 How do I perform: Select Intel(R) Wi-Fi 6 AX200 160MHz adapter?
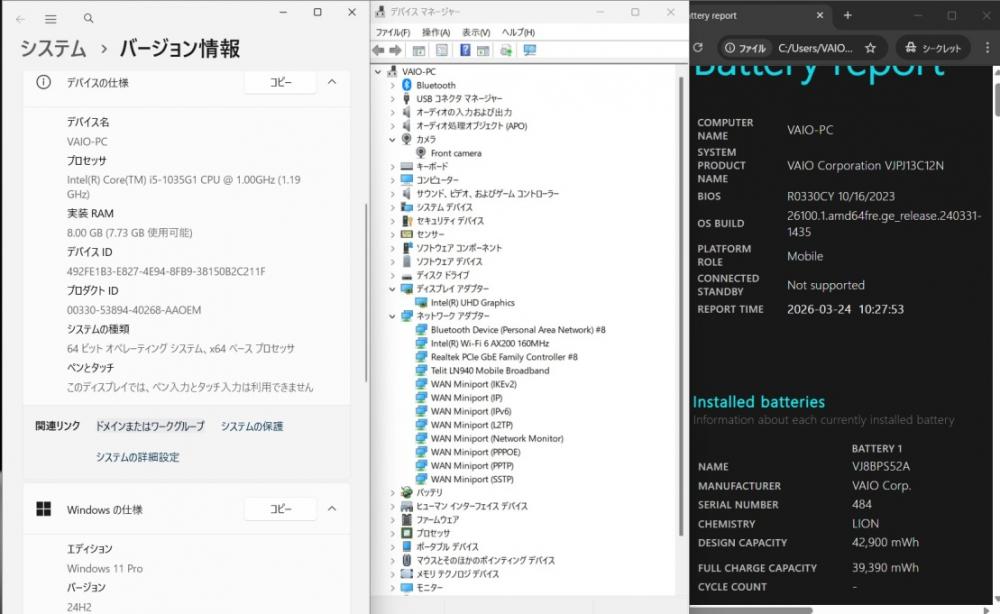pos(489,344)
